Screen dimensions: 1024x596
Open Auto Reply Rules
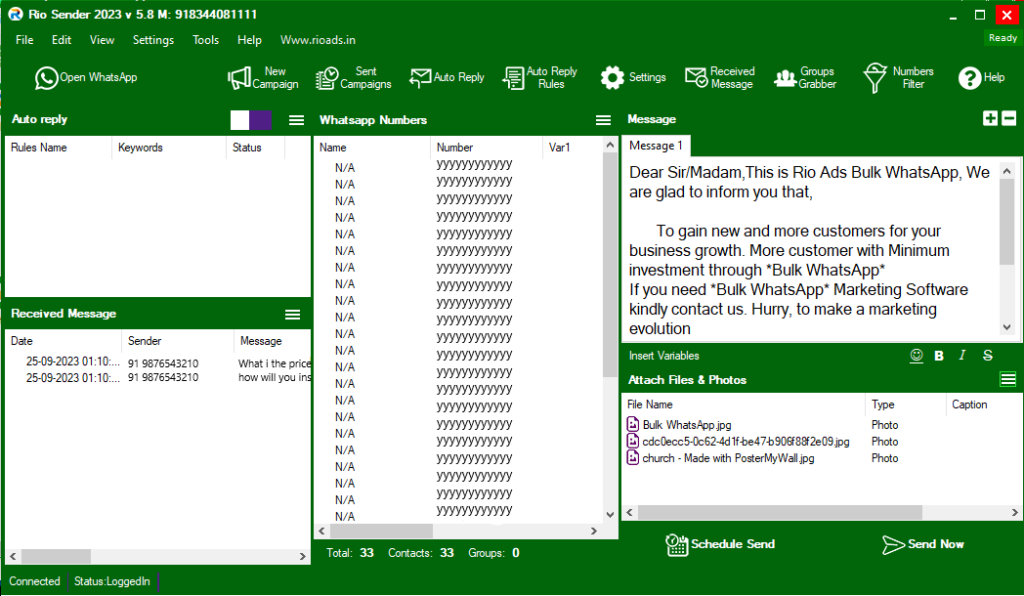(540, 78)
